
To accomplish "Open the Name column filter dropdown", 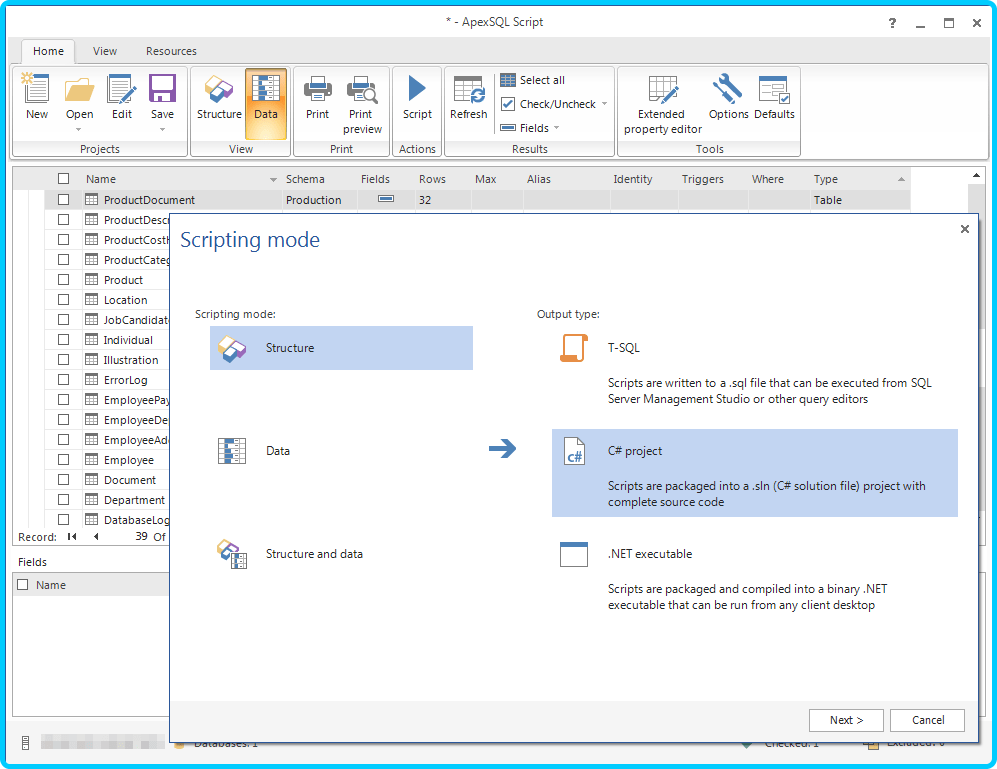I will [273, 179].
